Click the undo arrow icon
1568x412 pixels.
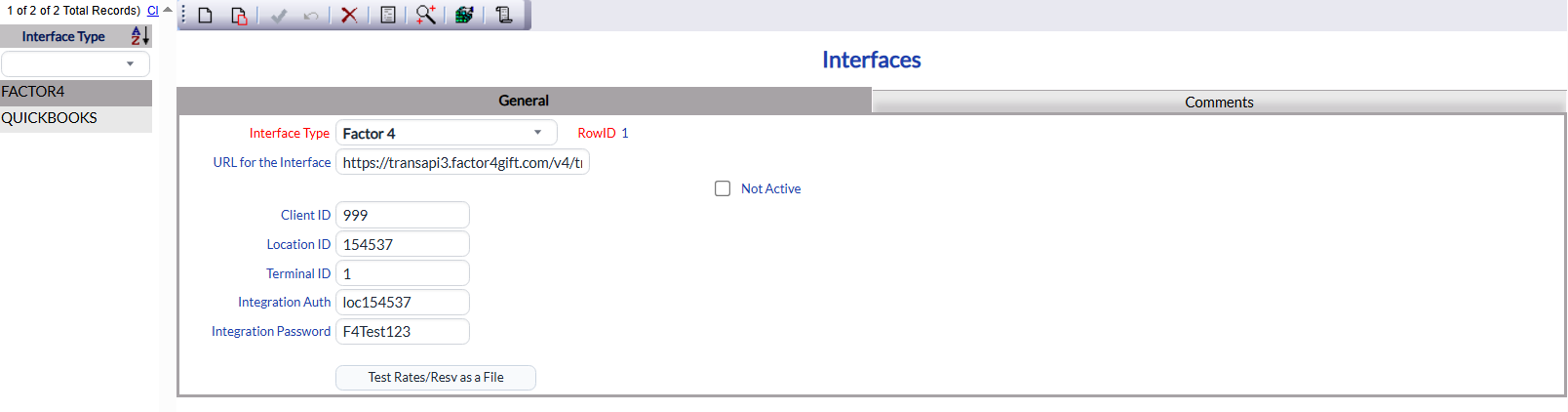311,16
